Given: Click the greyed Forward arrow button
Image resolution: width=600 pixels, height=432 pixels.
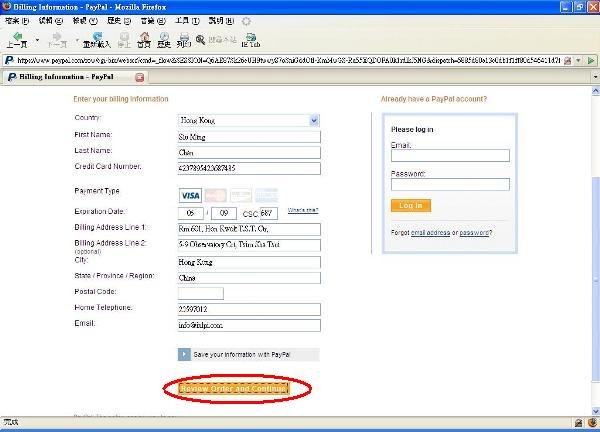Looking at the screenshot, I should tap(57, 40).
